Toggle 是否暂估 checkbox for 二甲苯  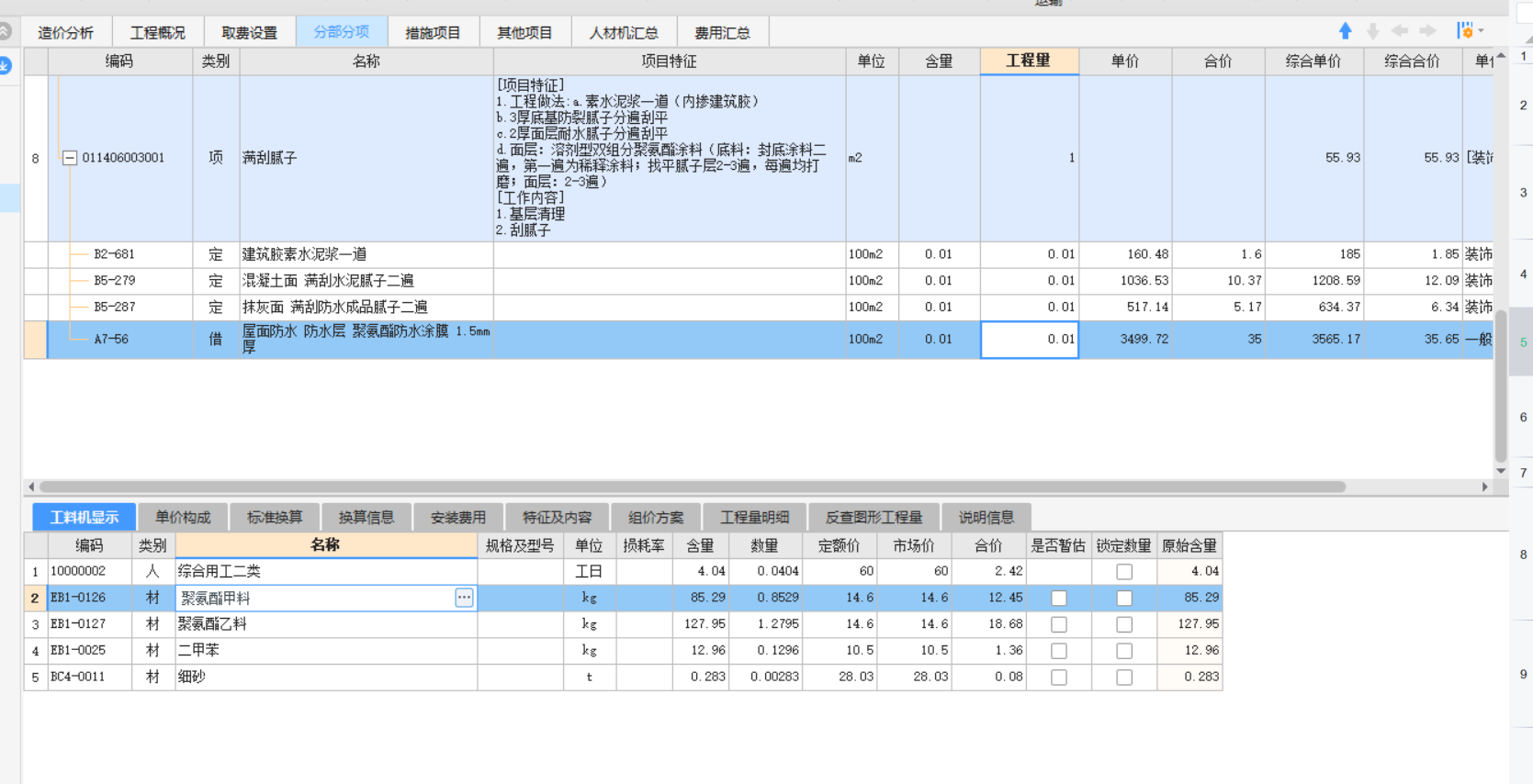click(1059, 651)
